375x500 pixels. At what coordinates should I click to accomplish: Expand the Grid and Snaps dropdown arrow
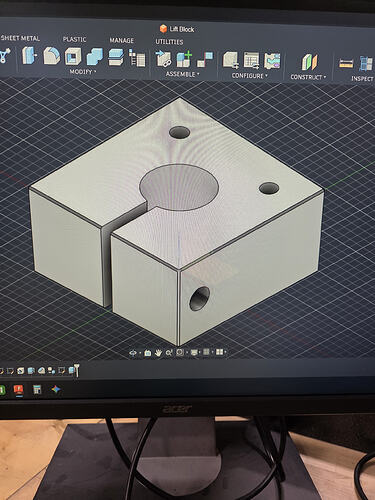[212, 352]
